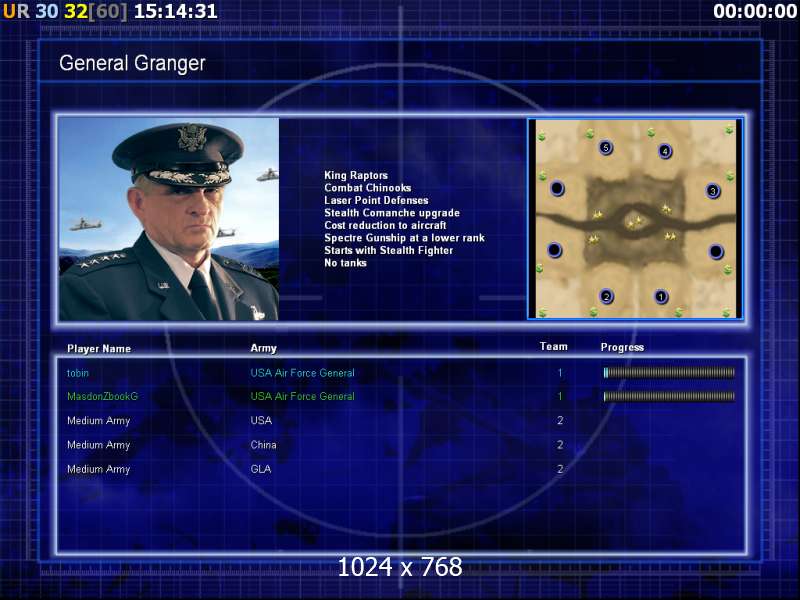The image size is (800, 600).
Task: Click the Combat Chinooks line
Action: tap(368, 188)
